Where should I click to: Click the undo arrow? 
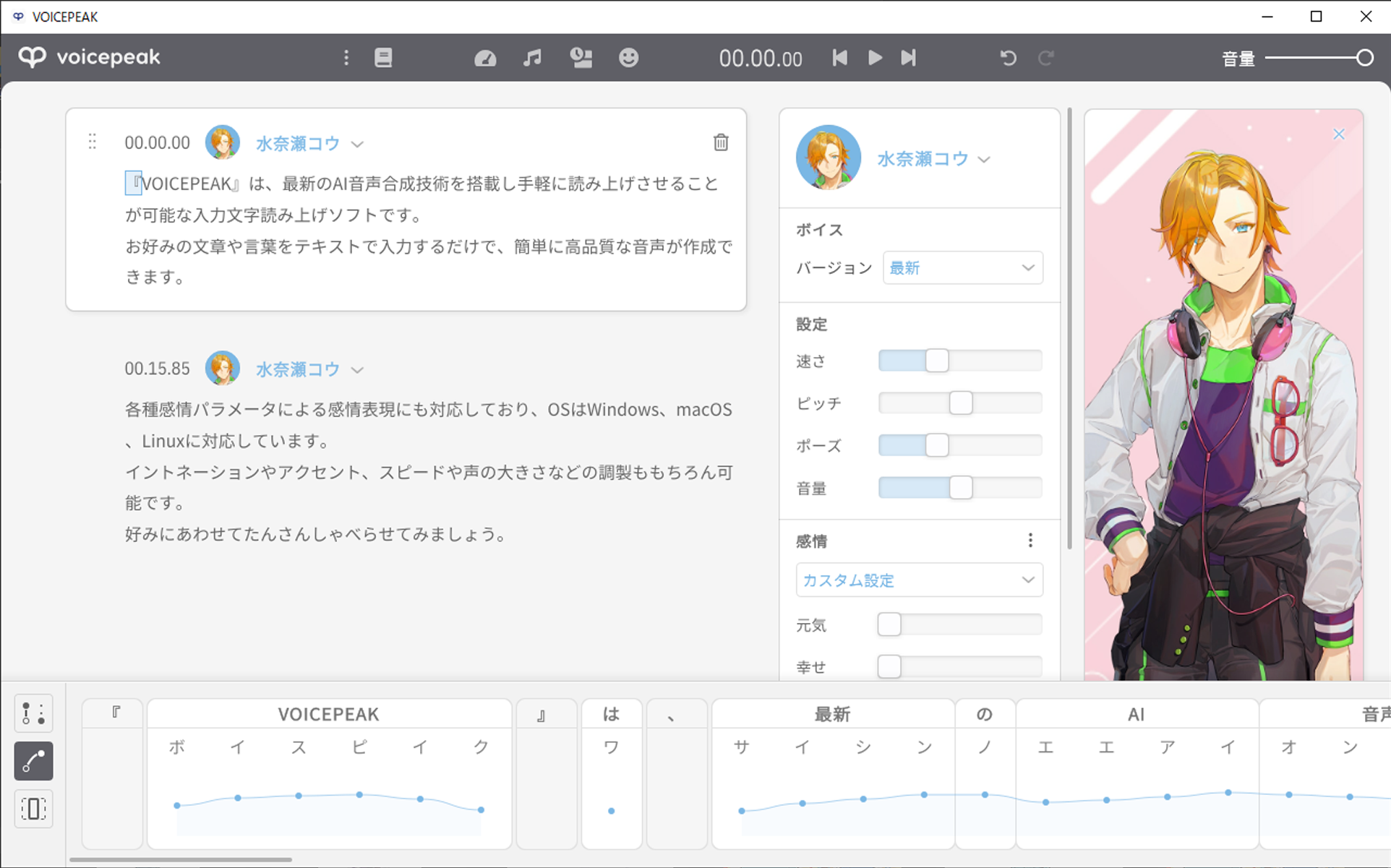click(x=1009, y=58)
